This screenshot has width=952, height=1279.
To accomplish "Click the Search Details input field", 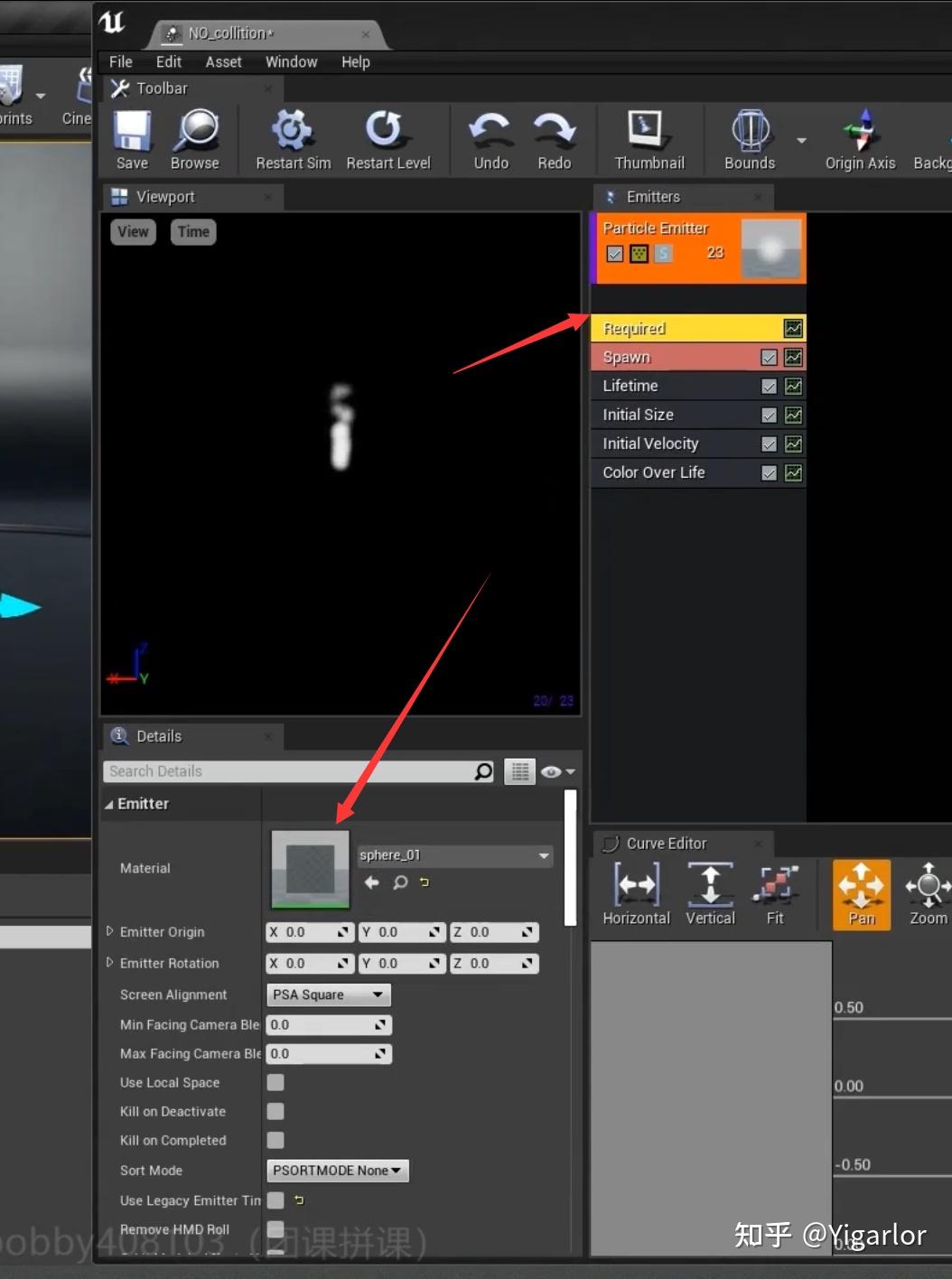I will coord(290,771).
